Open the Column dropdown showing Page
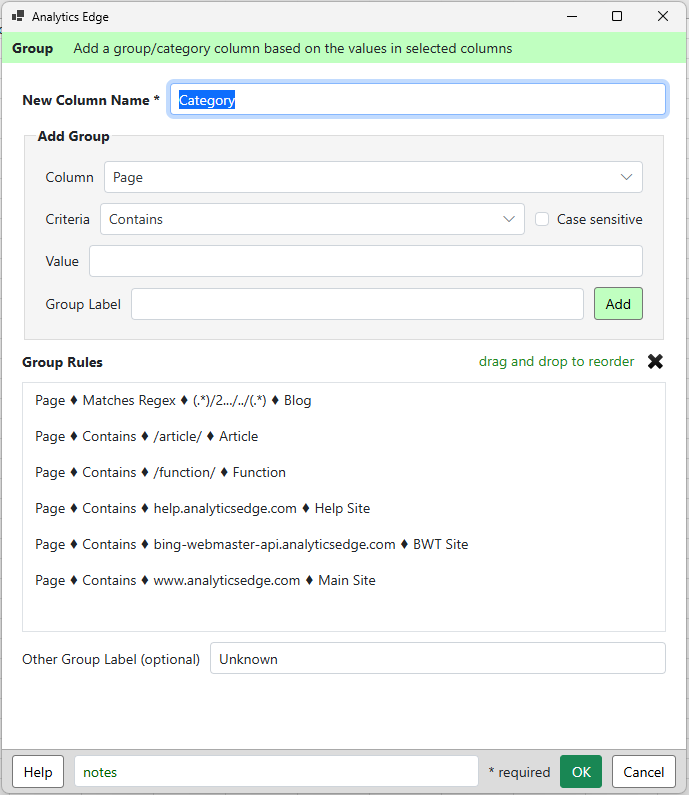This screenshot has height=795, width=689. point(373,177)
